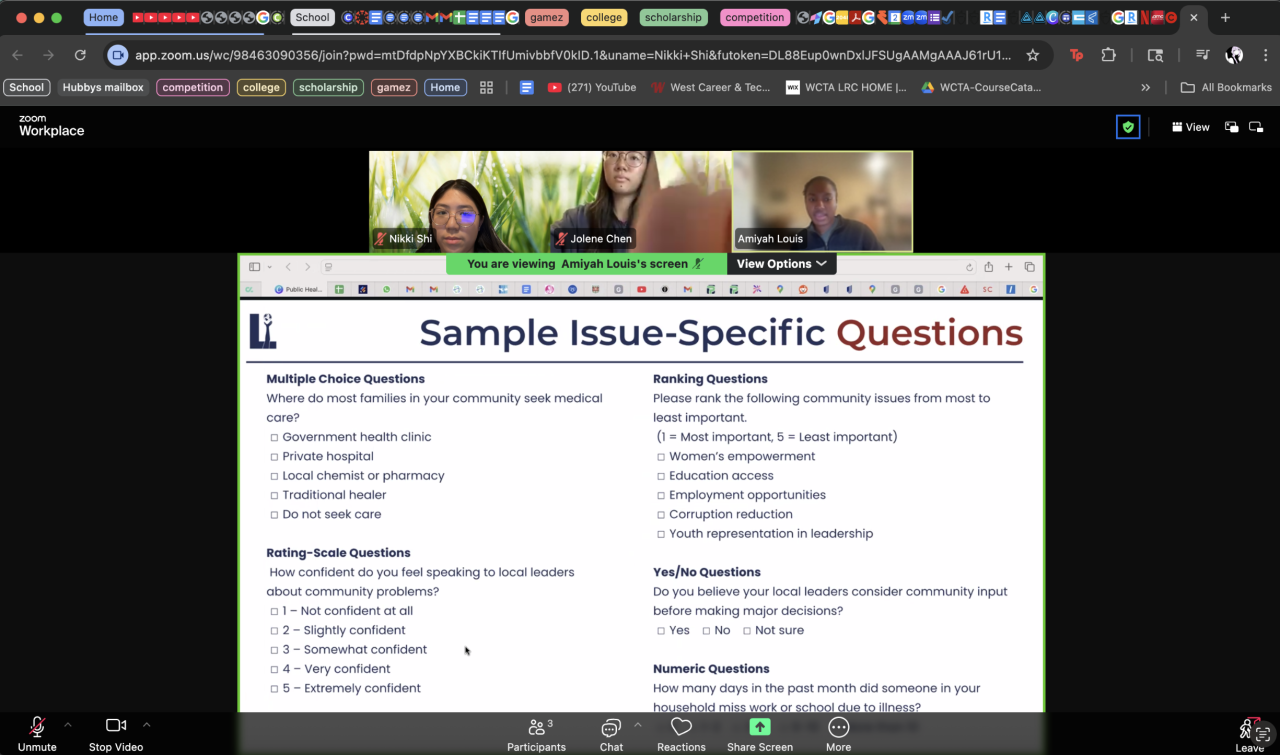Open the WCTA LRC HOME bookmark

click(846, 87)
